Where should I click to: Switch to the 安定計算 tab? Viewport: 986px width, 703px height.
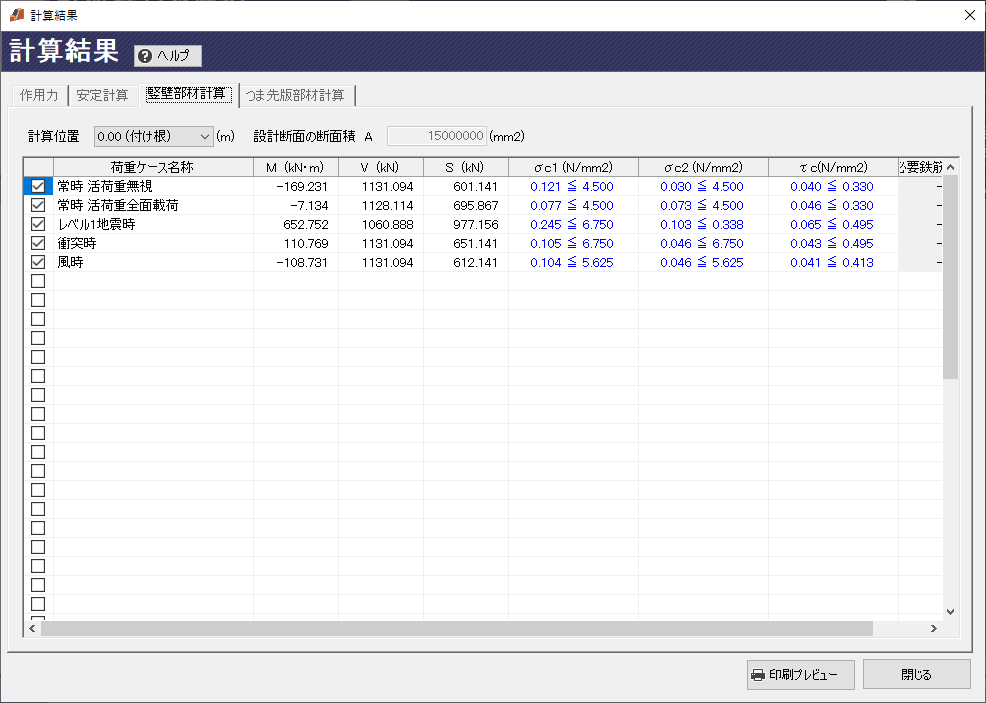(102, 96)
